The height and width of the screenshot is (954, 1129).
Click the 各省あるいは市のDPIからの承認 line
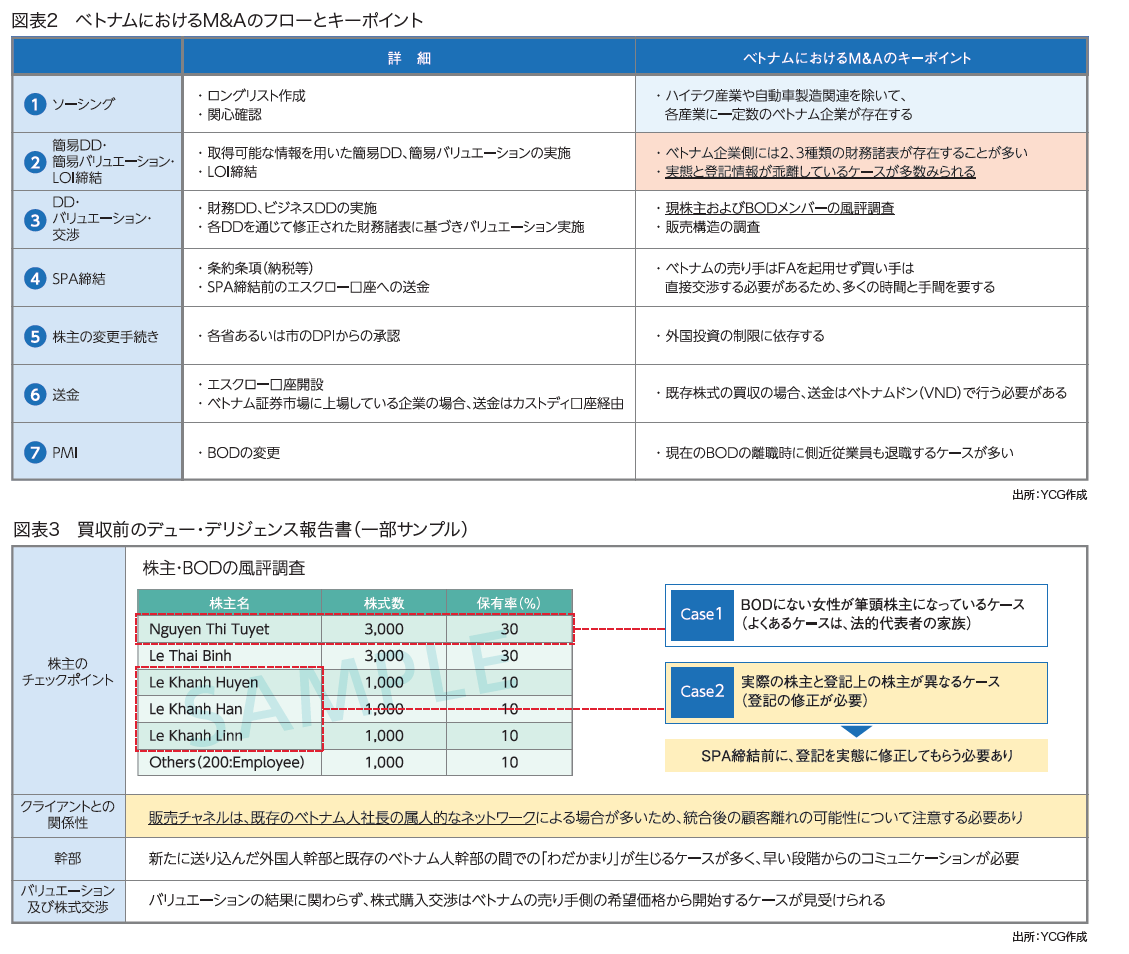(298, 336)
